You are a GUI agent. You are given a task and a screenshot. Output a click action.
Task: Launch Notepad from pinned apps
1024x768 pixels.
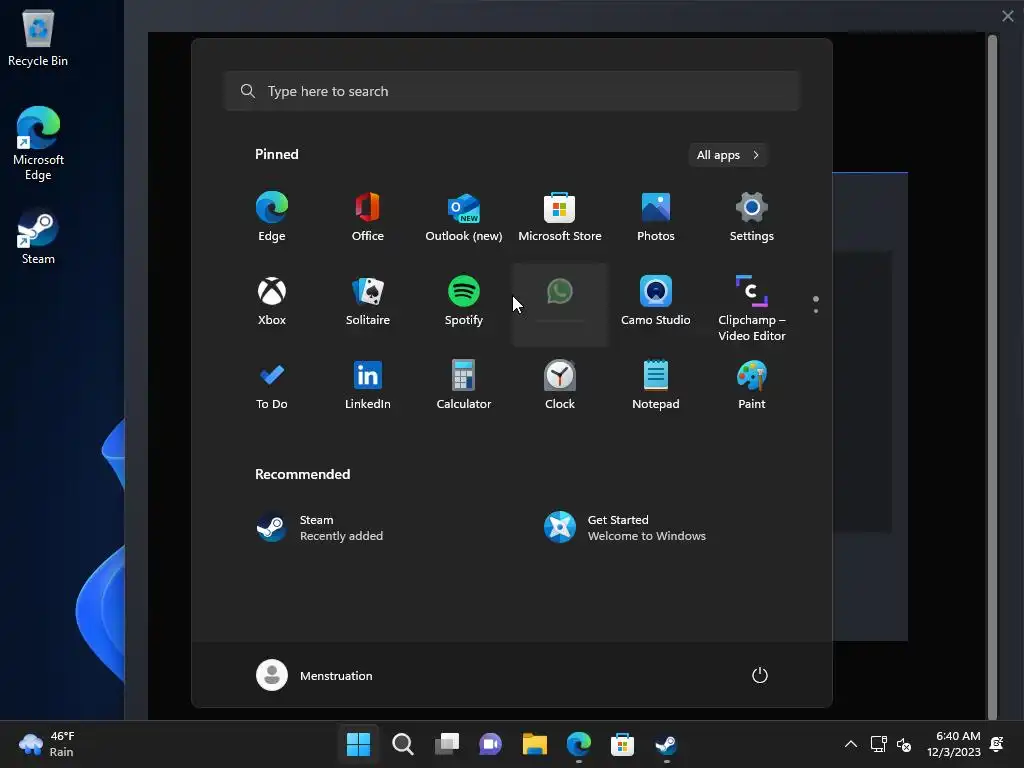point(656,385)
